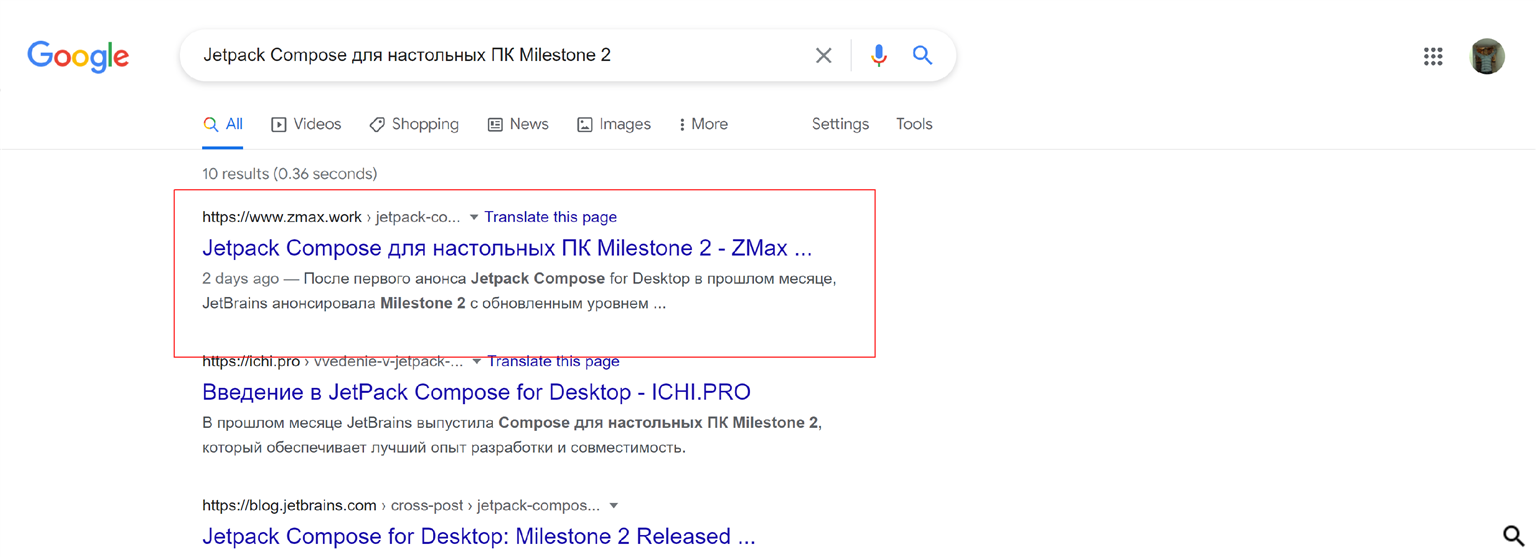Viewport: 1536px width, 557px height.
Task: Open the ZMax Jetpack Compose Milestone 2 result
Action: point(507,248)
